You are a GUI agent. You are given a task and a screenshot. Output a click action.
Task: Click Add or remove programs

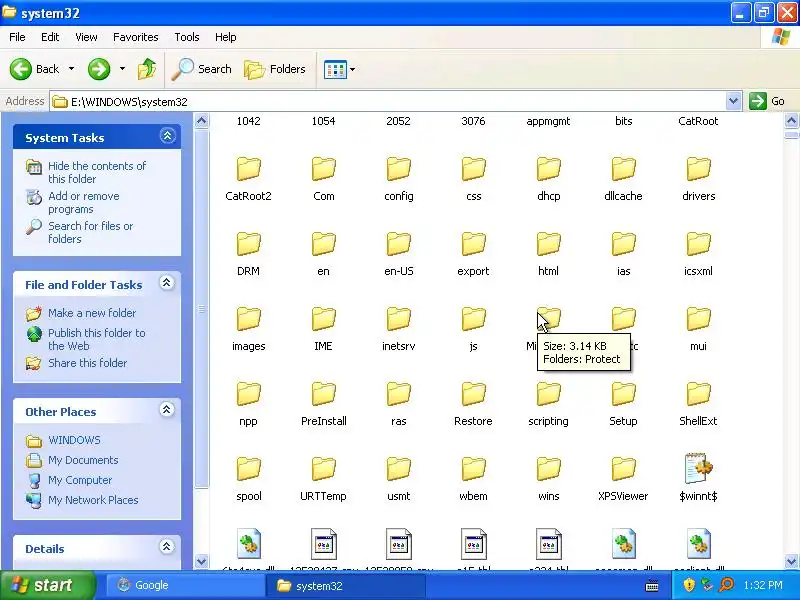point(84,203)
